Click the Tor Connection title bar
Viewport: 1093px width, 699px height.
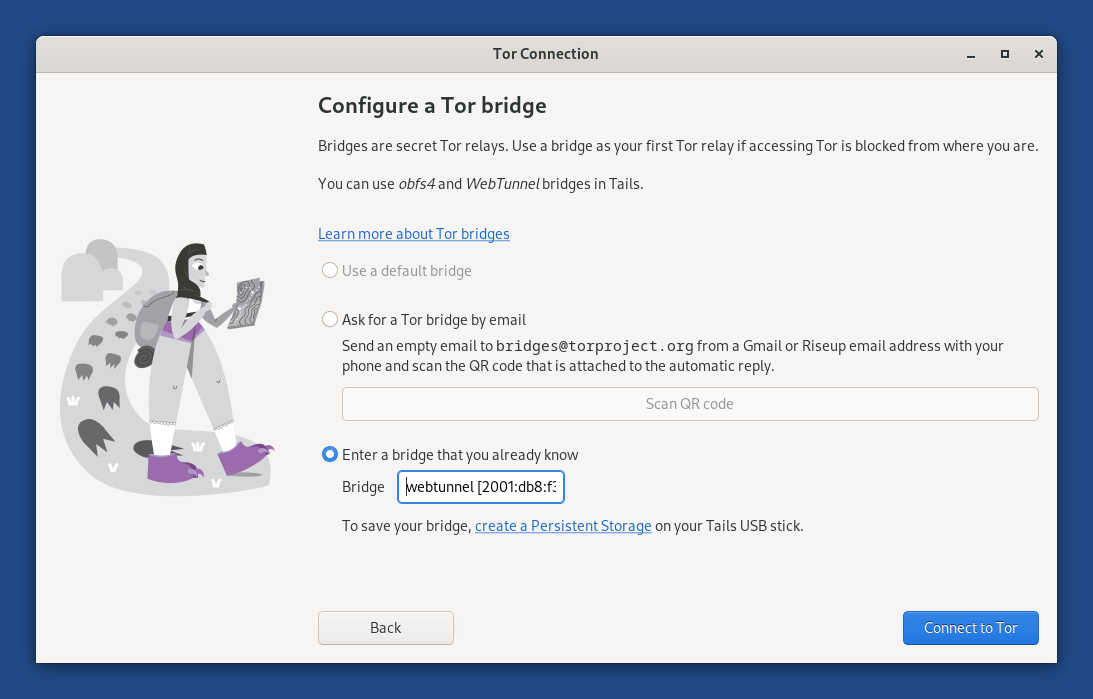click(546, 54)
